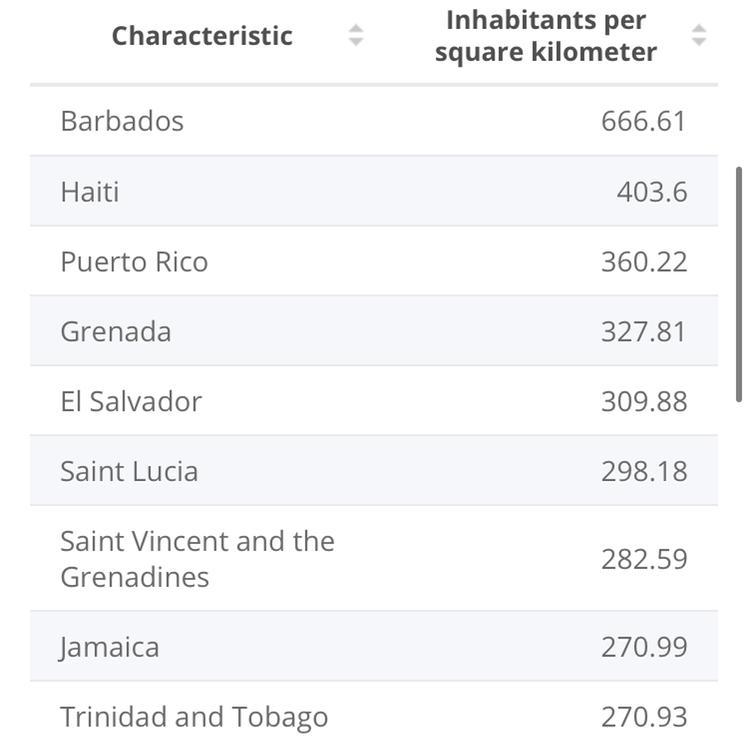Select the Jamaica row
This screenshot has height=748, width=748.
click(x=374, y=646)
